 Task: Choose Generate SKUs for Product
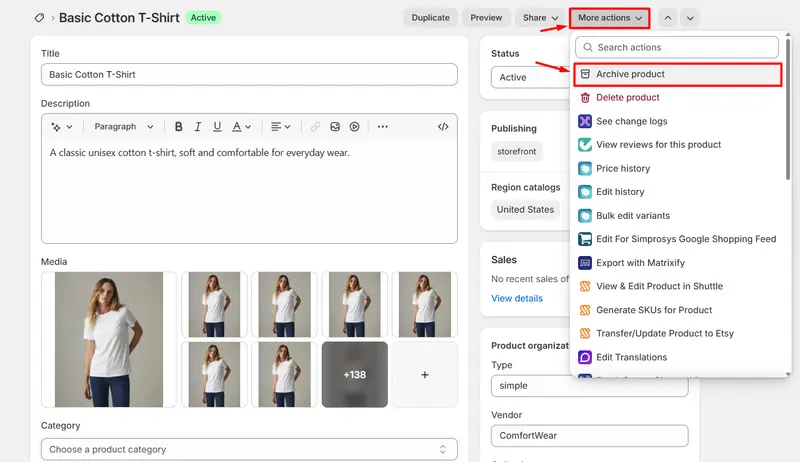coord(678,310)
